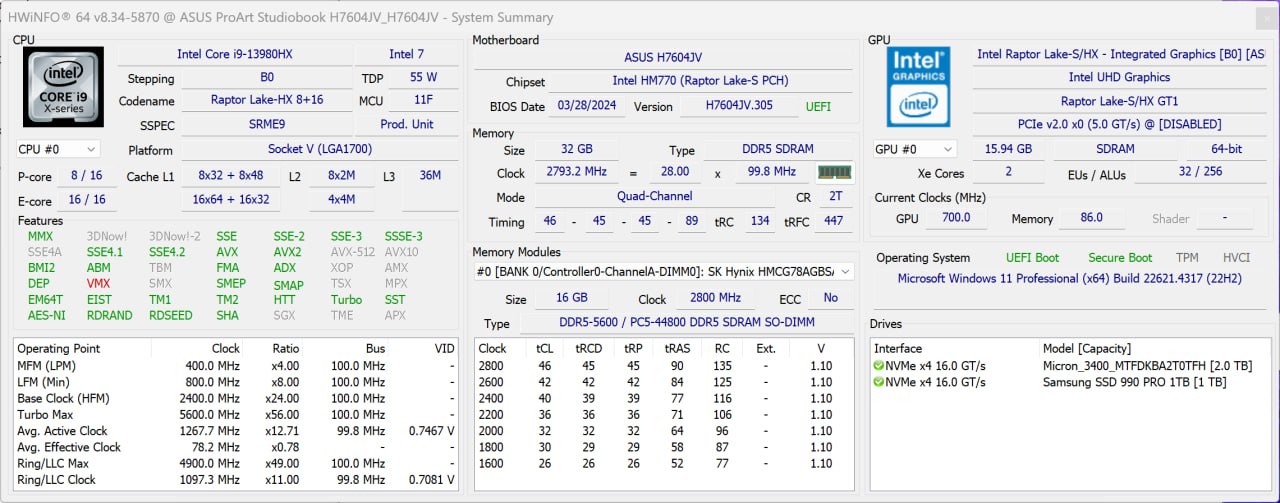The height and width of the screenshot is (503, 1280).
Task: Select the 1600 clock row in memory timings table
Action: pyautogui.click(x=664, y=463)
